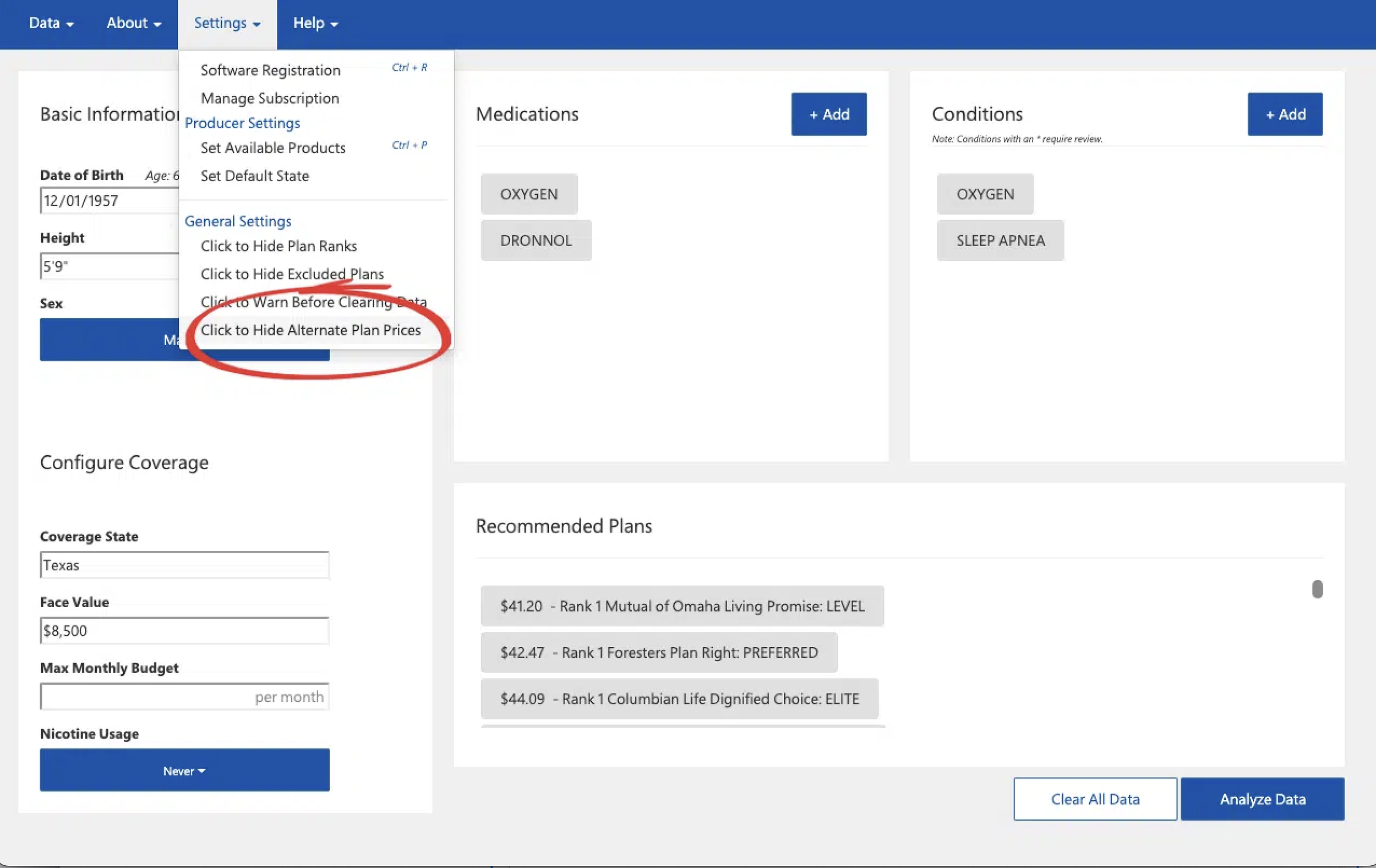The width and height of the screenshot is (1376, 868).
Task: Toggle Click to Hide Plan Ranks
Action: point(279,246)
